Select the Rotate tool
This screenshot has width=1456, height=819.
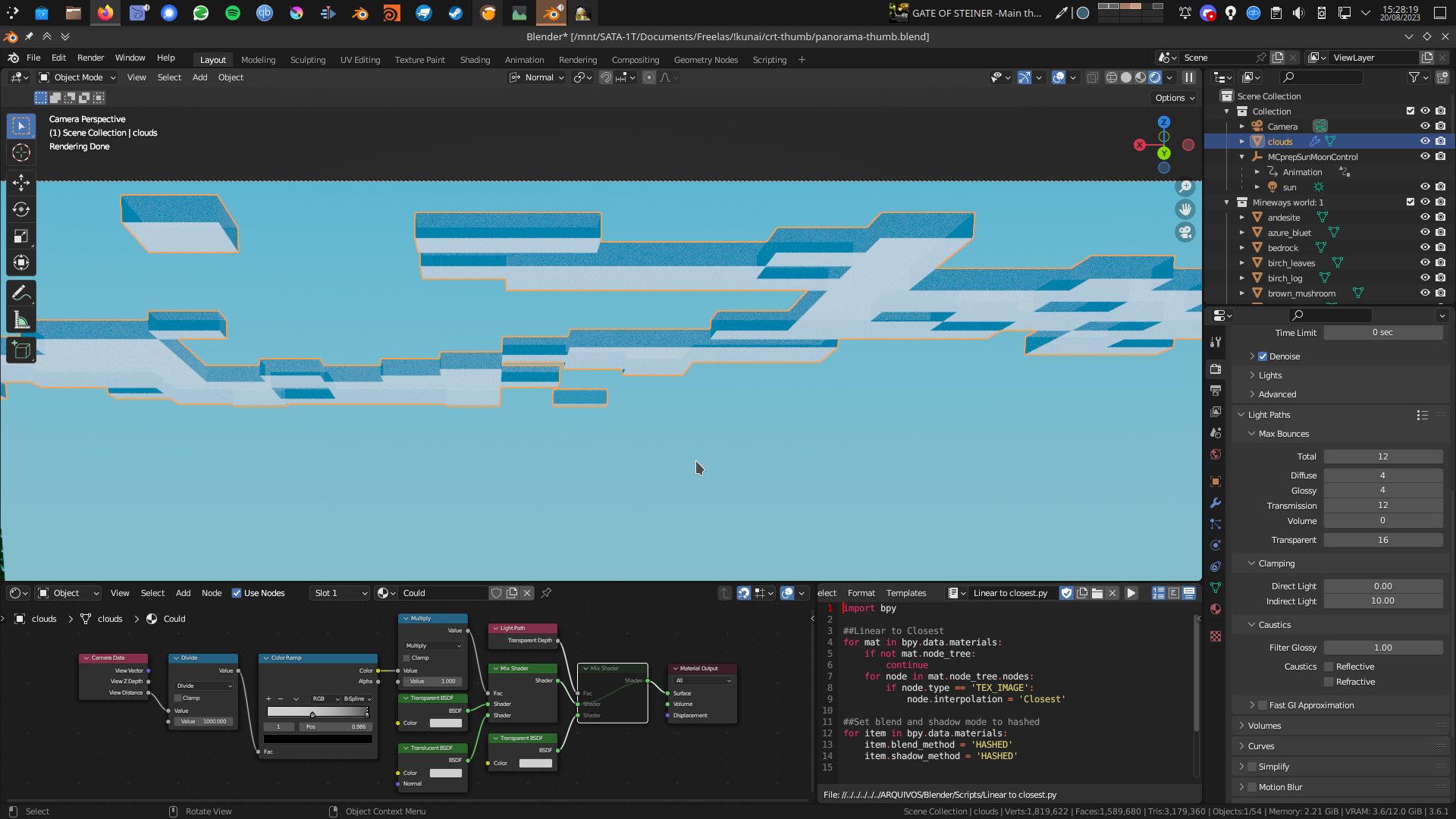(x=21, y=209)
